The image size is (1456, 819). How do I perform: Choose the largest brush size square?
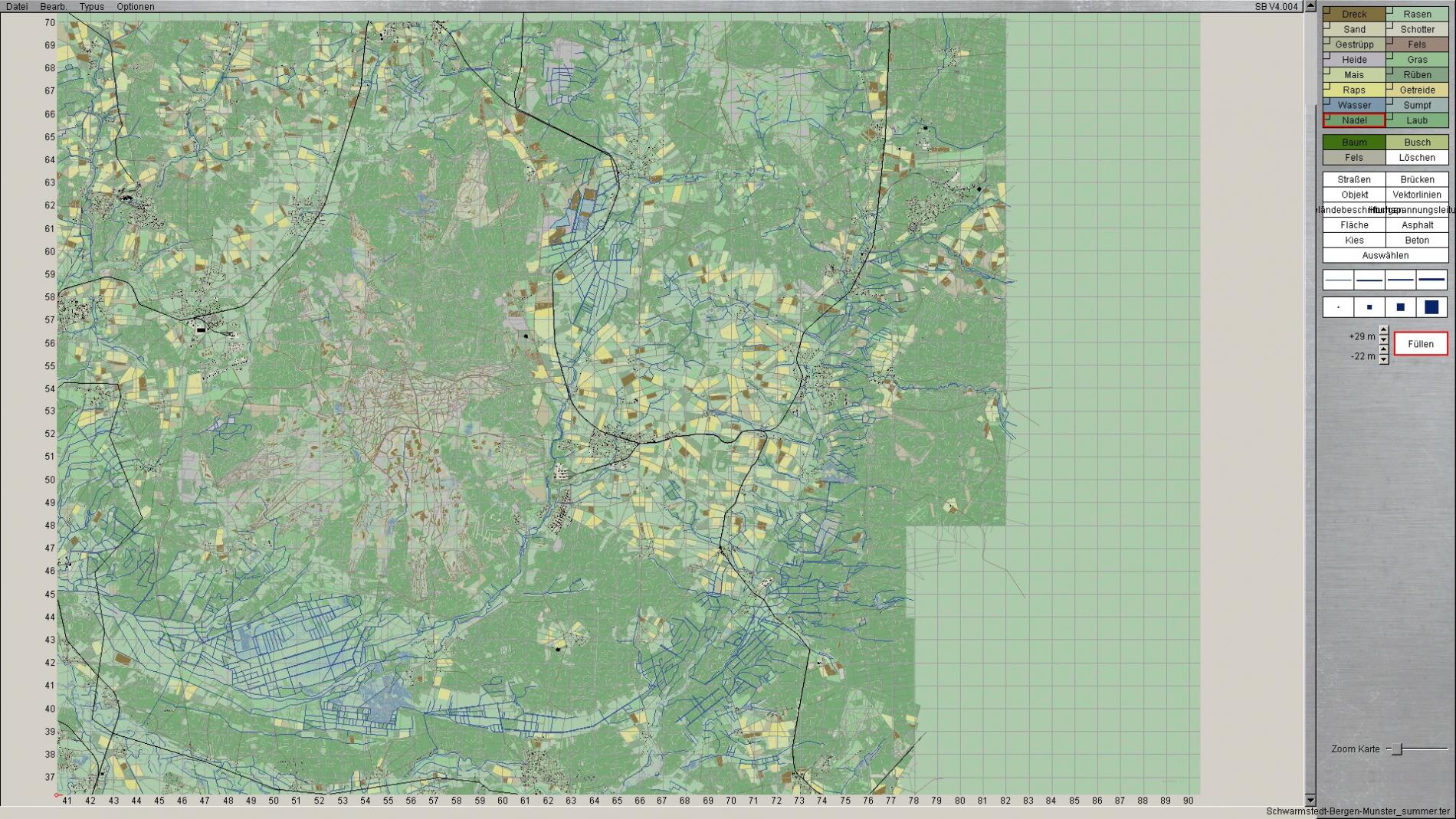pos(1431,307)
